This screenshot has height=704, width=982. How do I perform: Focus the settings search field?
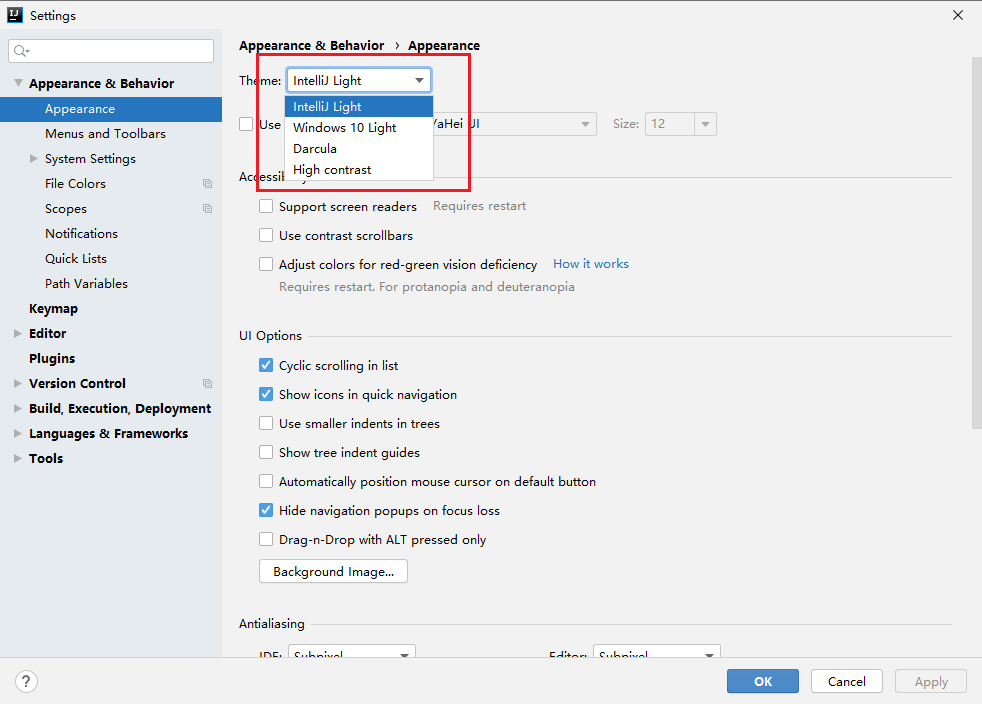pos(111,51)
